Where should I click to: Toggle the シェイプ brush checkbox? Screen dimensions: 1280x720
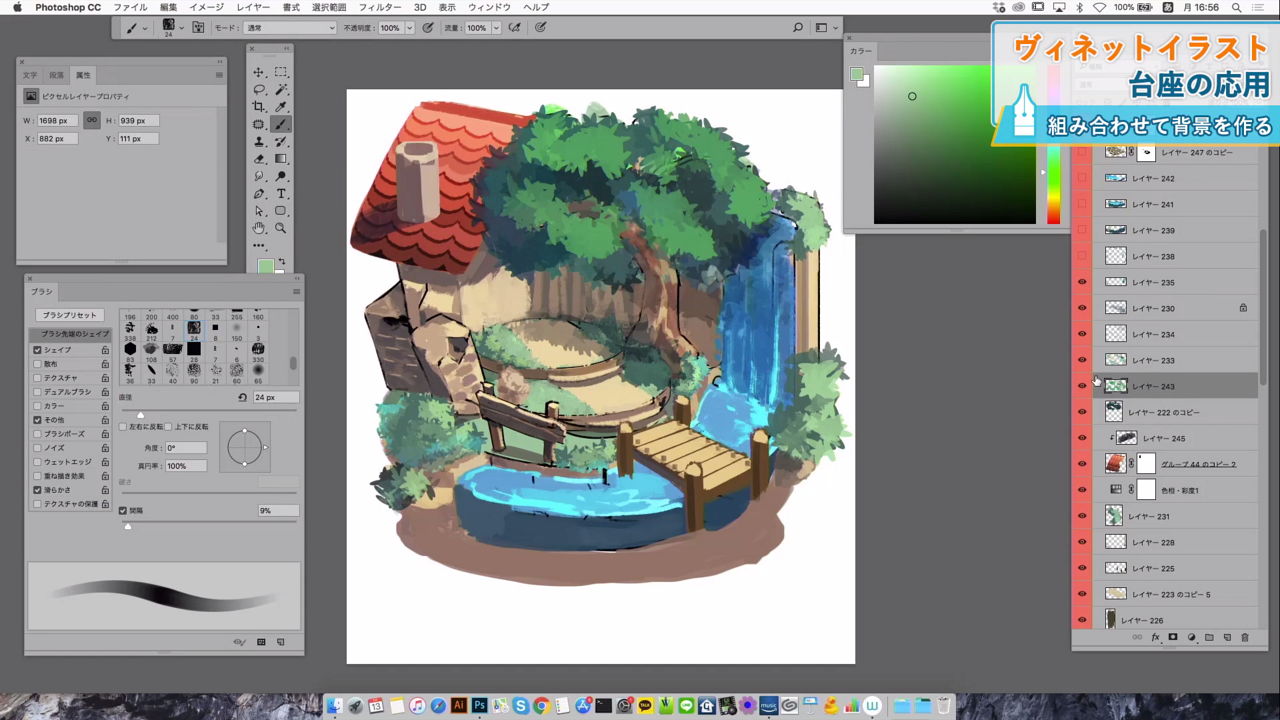tap(37, 350)
